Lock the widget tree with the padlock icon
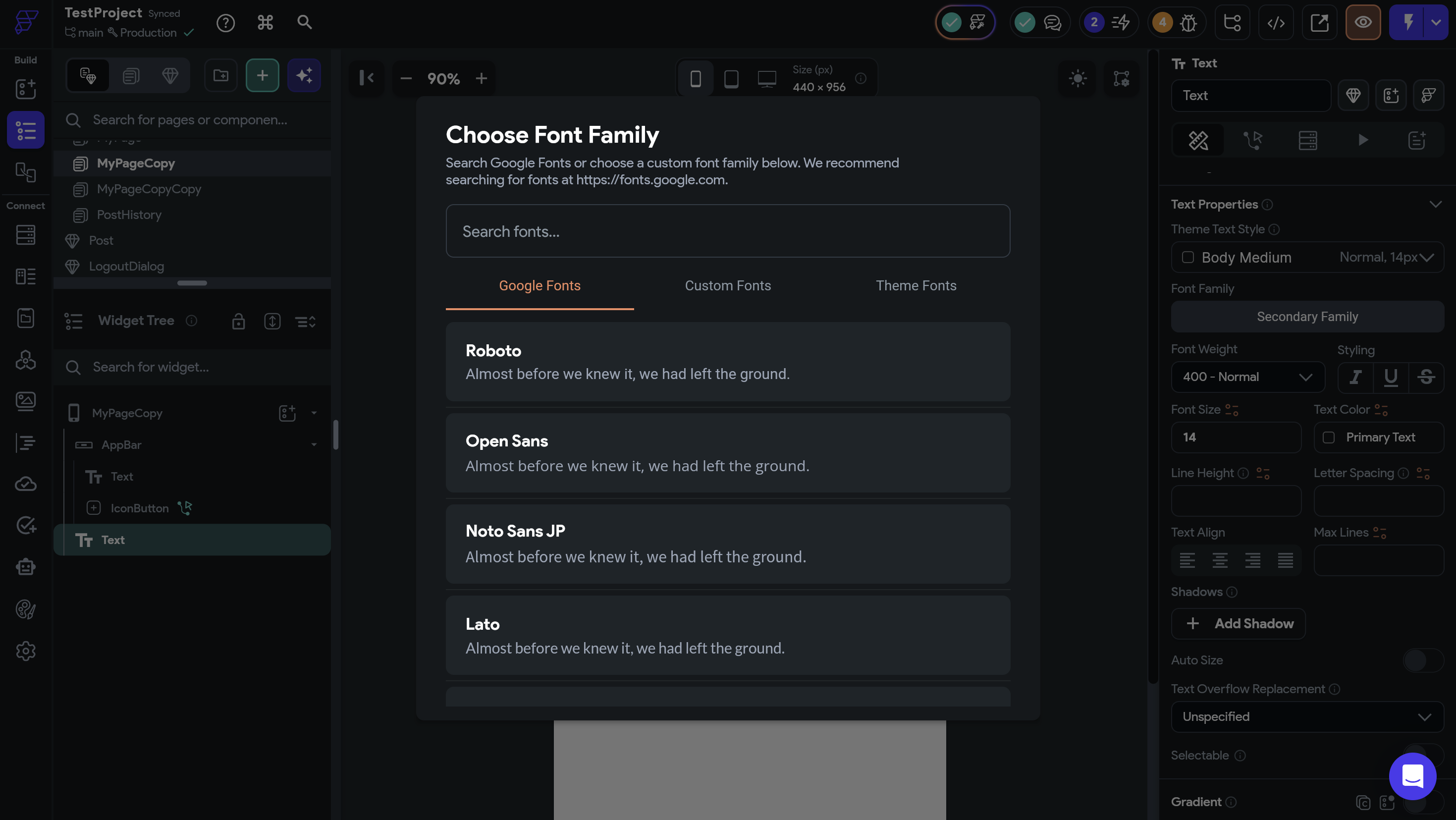This screenshot has height=820, width=1456. point(238,322)
